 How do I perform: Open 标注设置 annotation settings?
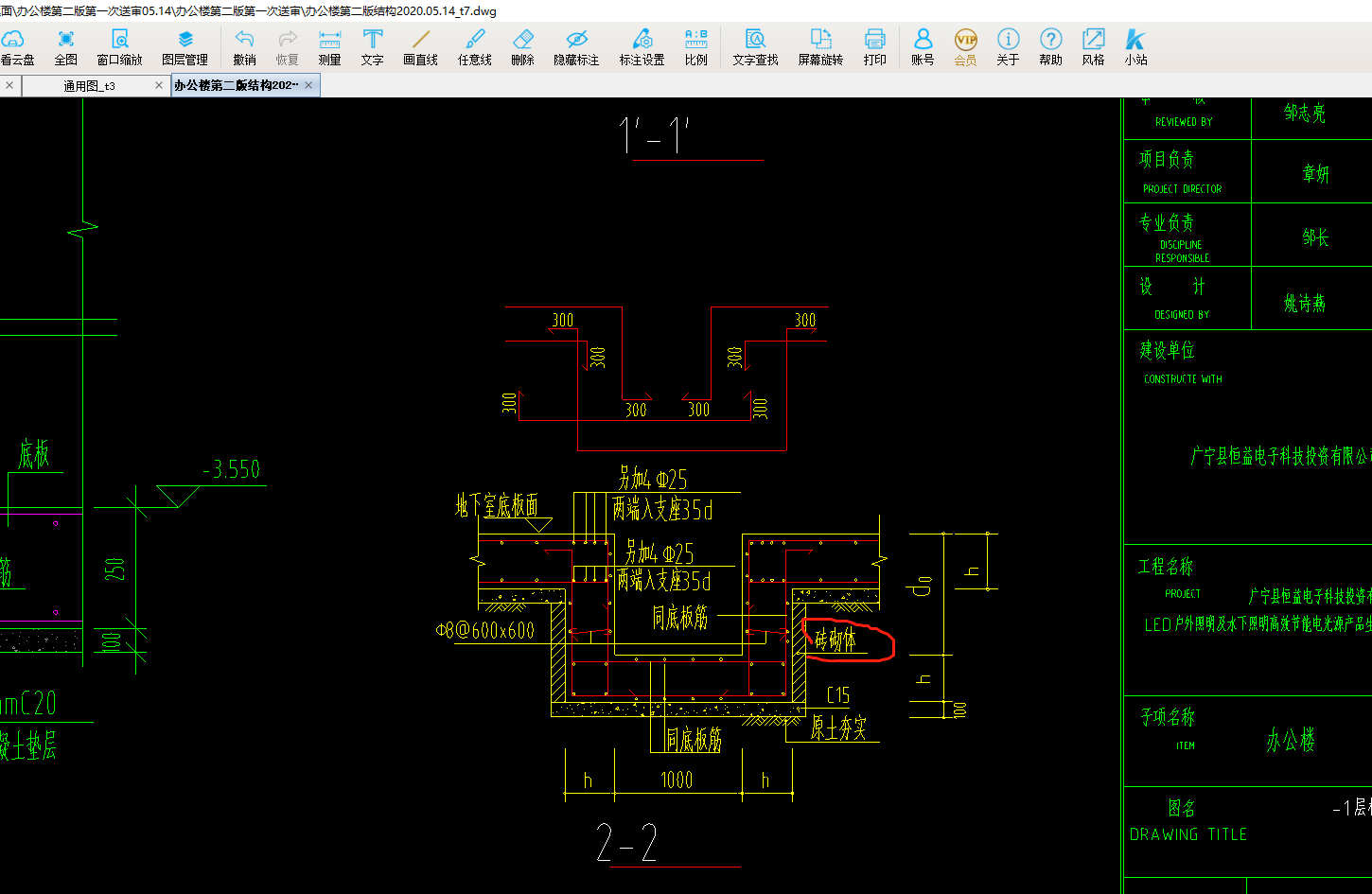click(x=642, y=47)
